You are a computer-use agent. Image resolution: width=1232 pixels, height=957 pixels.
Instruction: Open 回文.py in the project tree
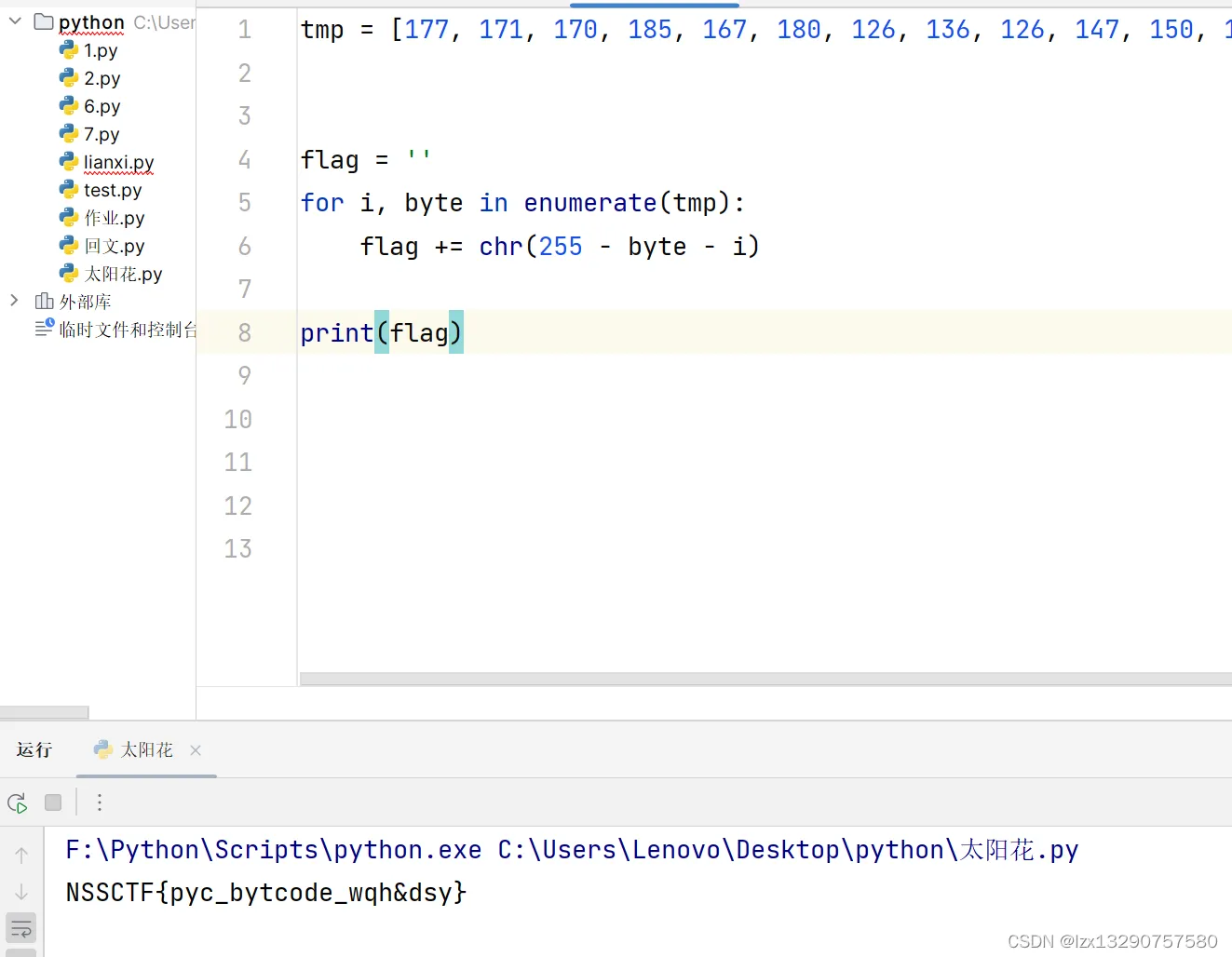[x=115, y=246]
